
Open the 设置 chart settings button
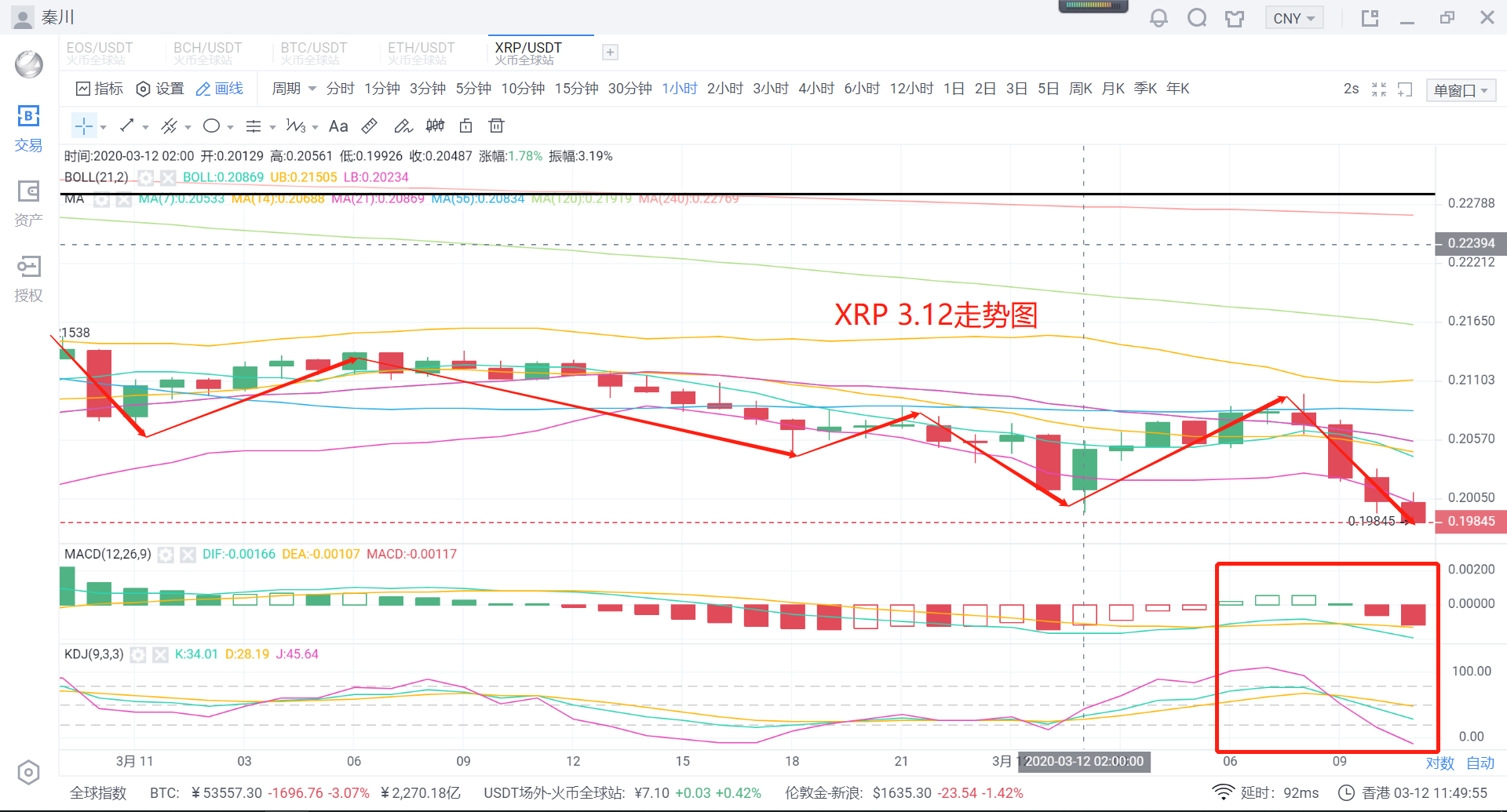(x=160, y=89)
